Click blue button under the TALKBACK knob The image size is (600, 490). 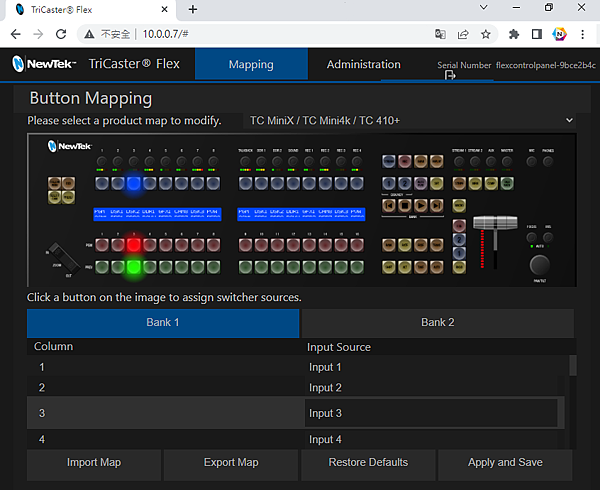pyautogui.click(x=245, y=184)
